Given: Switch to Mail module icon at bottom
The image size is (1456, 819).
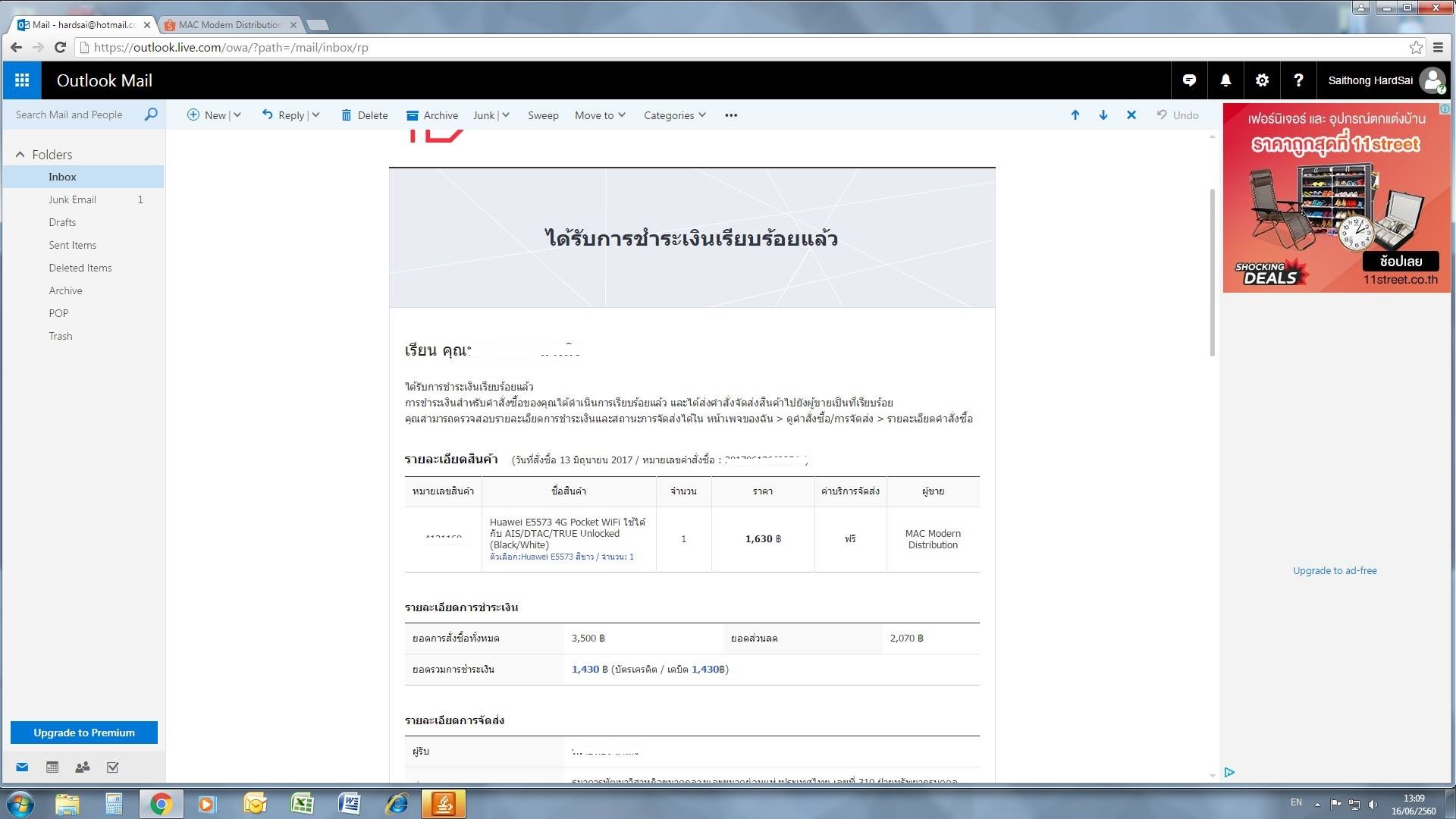Looking at the screenshot, I should 22,767.
